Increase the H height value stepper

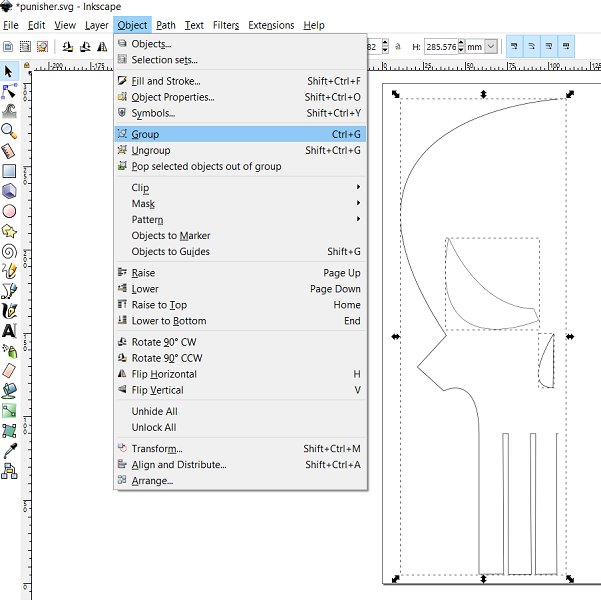point(461,43)
